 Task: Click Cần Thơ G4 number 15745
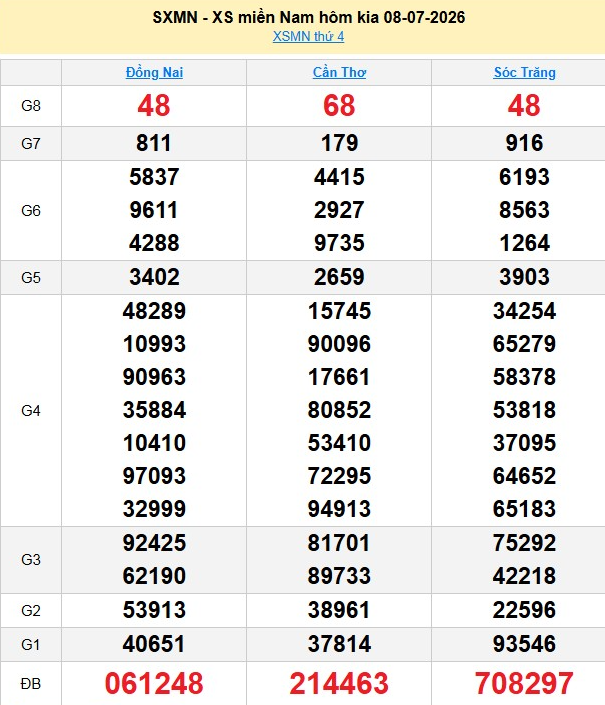tap(339, 311)
